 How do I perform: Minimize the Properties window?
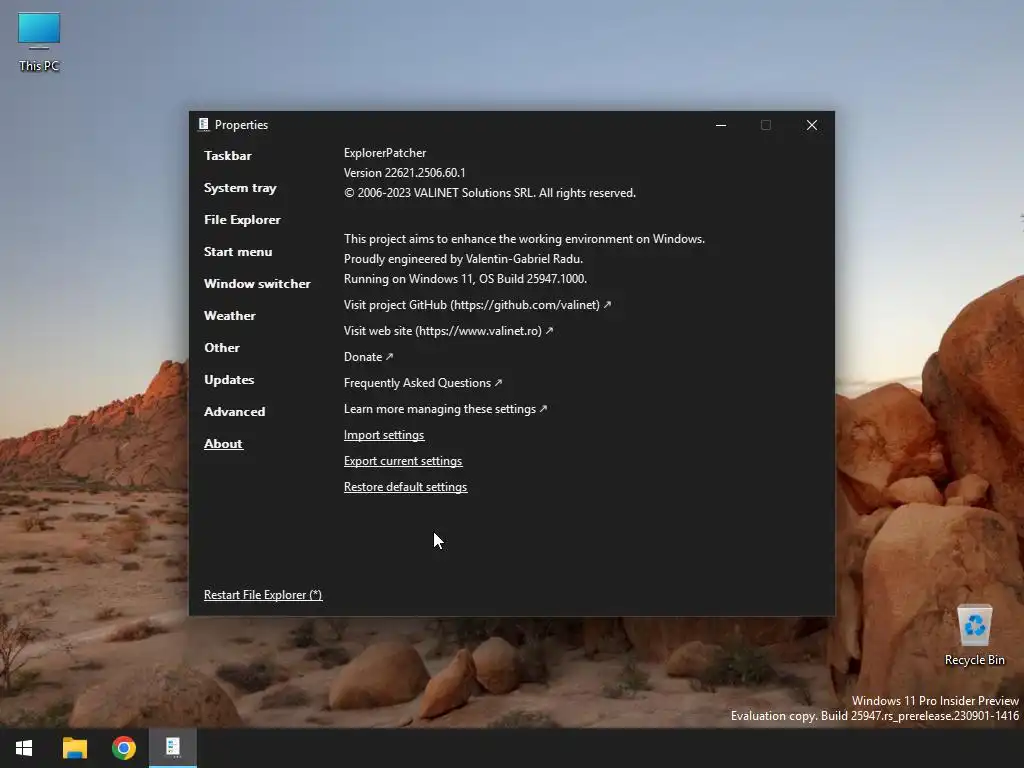click(x=721, y=125)
